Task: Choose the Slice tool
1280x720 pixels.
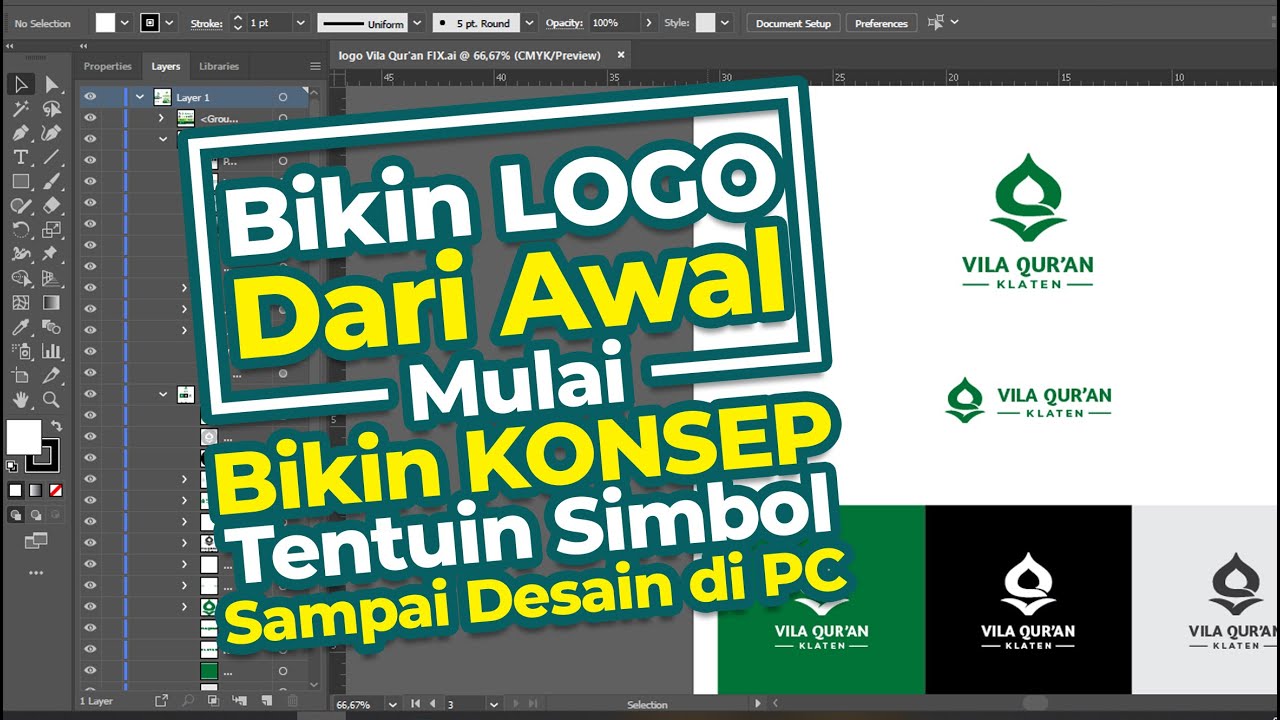Action: pos(51,375)
